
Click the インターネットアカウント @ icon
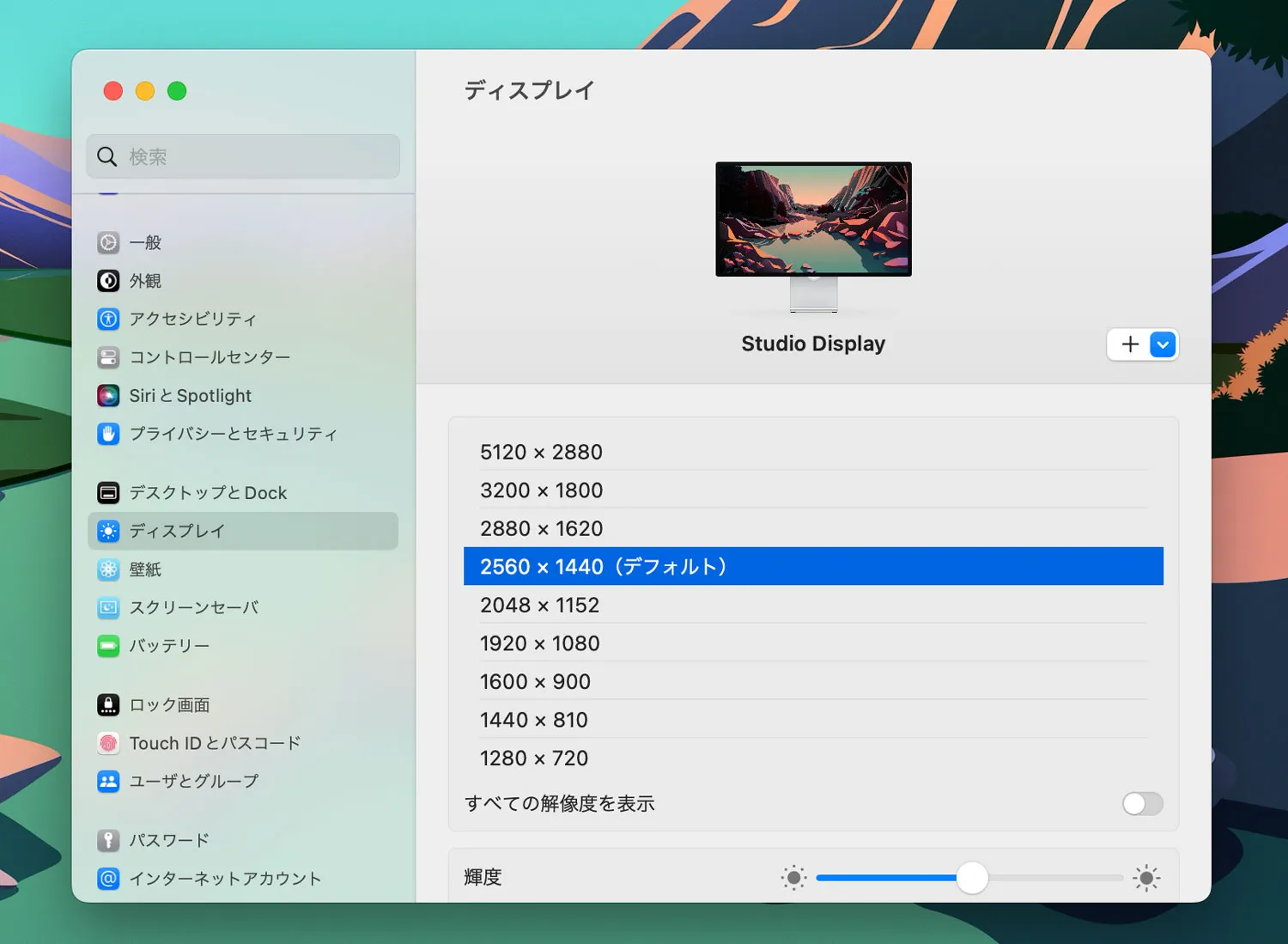click(x=108, y=878)
